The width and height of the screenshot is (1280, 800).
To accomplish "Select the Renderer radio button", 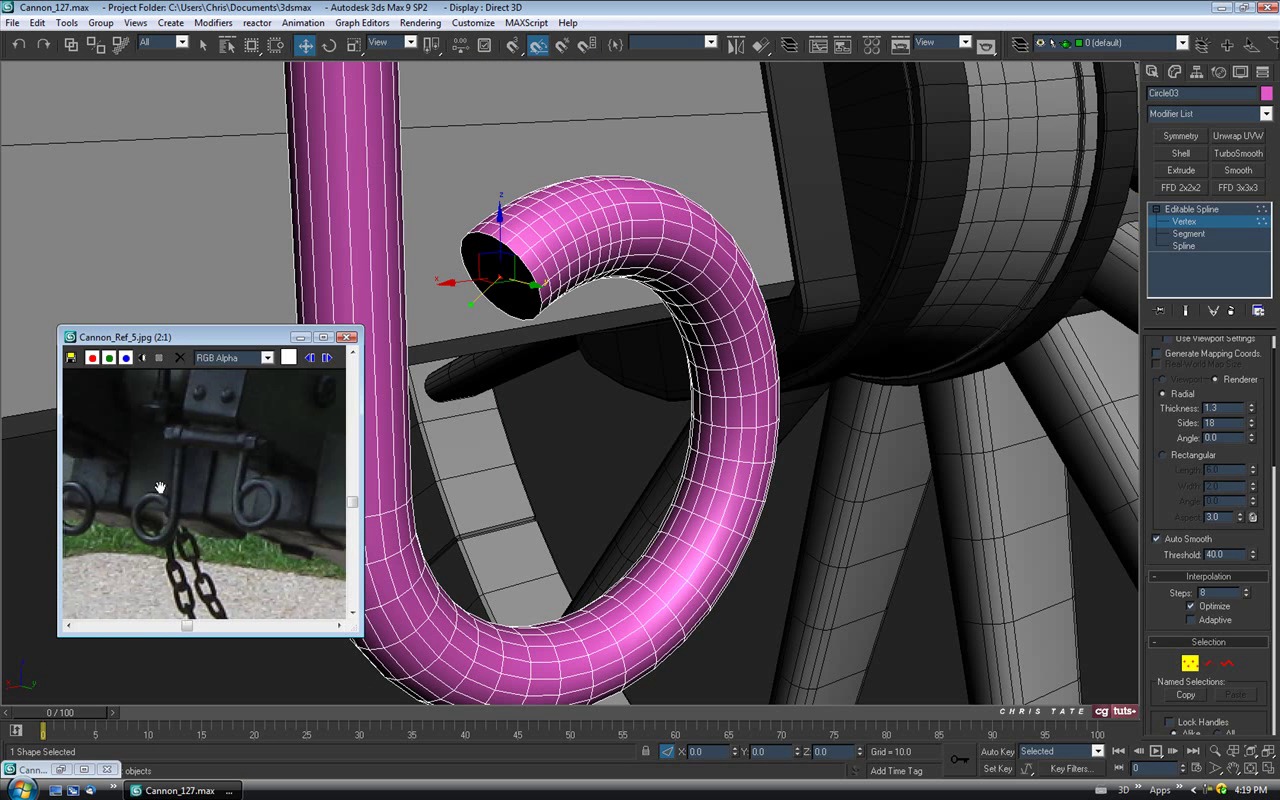I will (x=1215, y=379).
